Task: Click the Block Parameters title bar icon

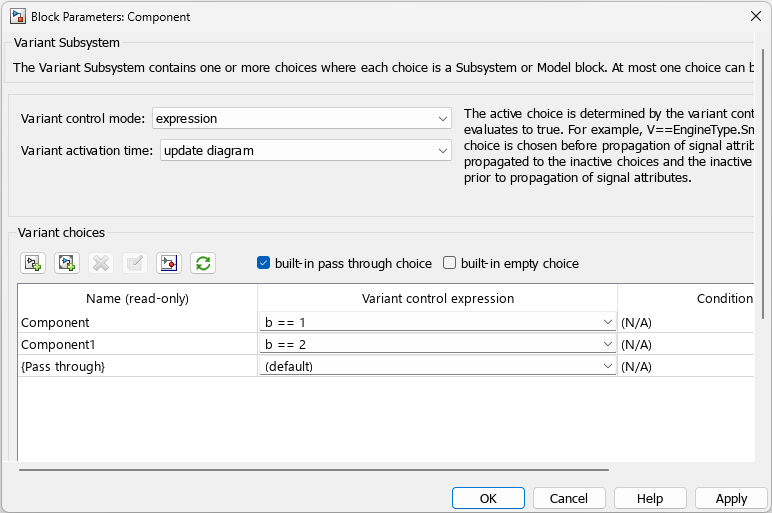Action: 18,16
